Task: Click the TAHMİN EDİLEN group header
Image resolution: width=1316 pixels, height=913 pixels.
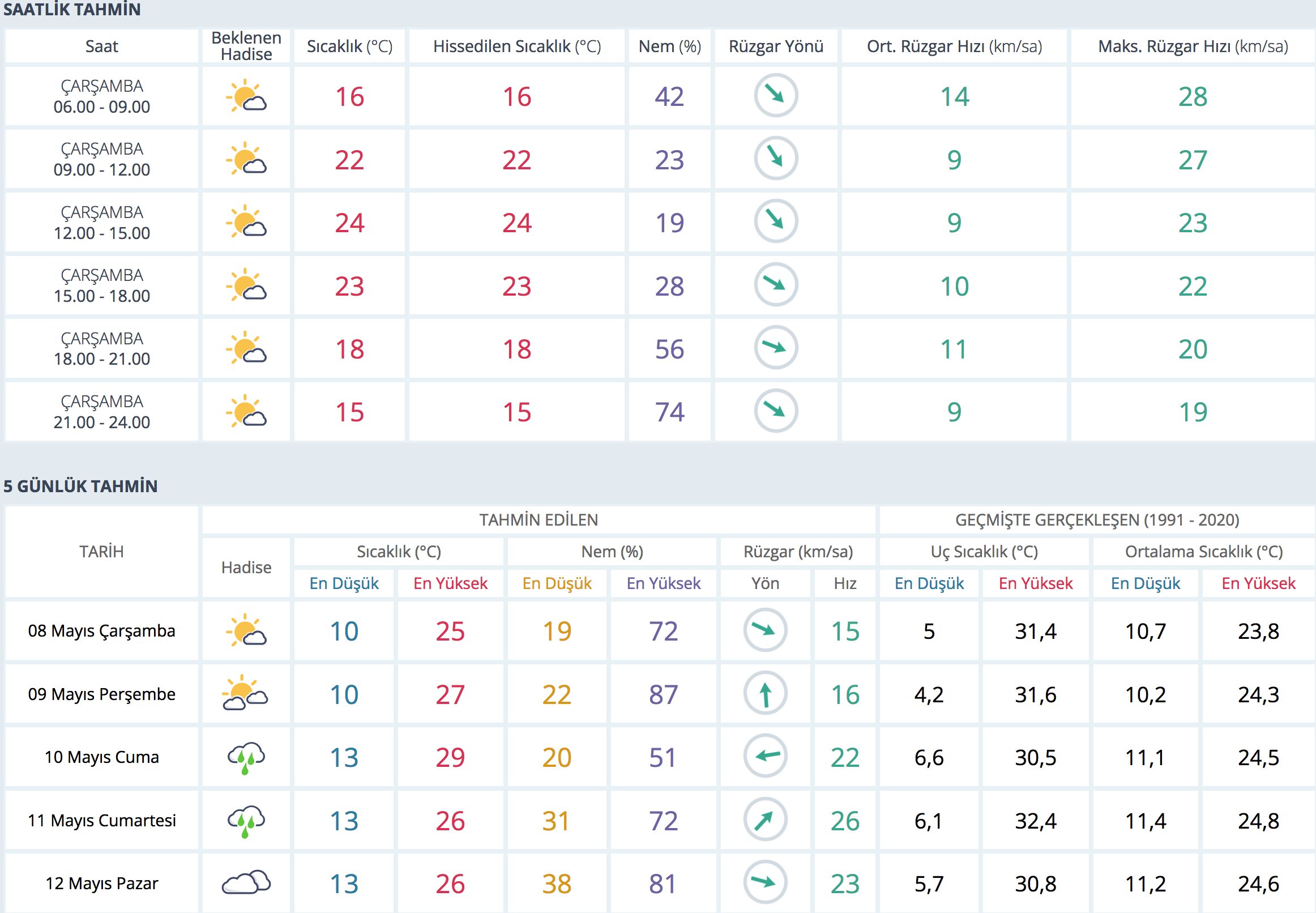Action: (538, 520)
